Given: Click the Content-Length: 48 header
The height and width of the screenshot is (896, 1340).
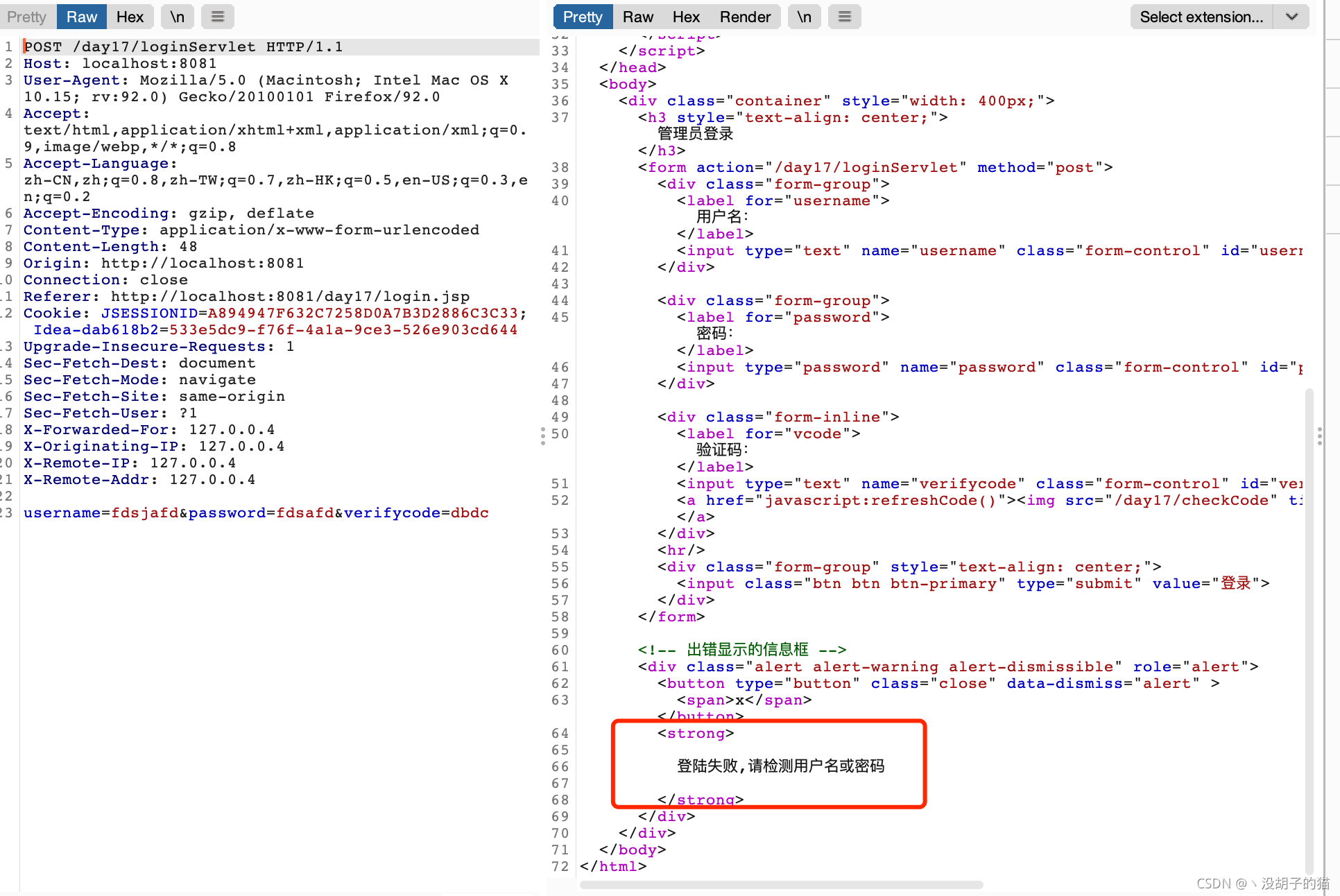Looking at the screenshot, I should pos(110,246).
